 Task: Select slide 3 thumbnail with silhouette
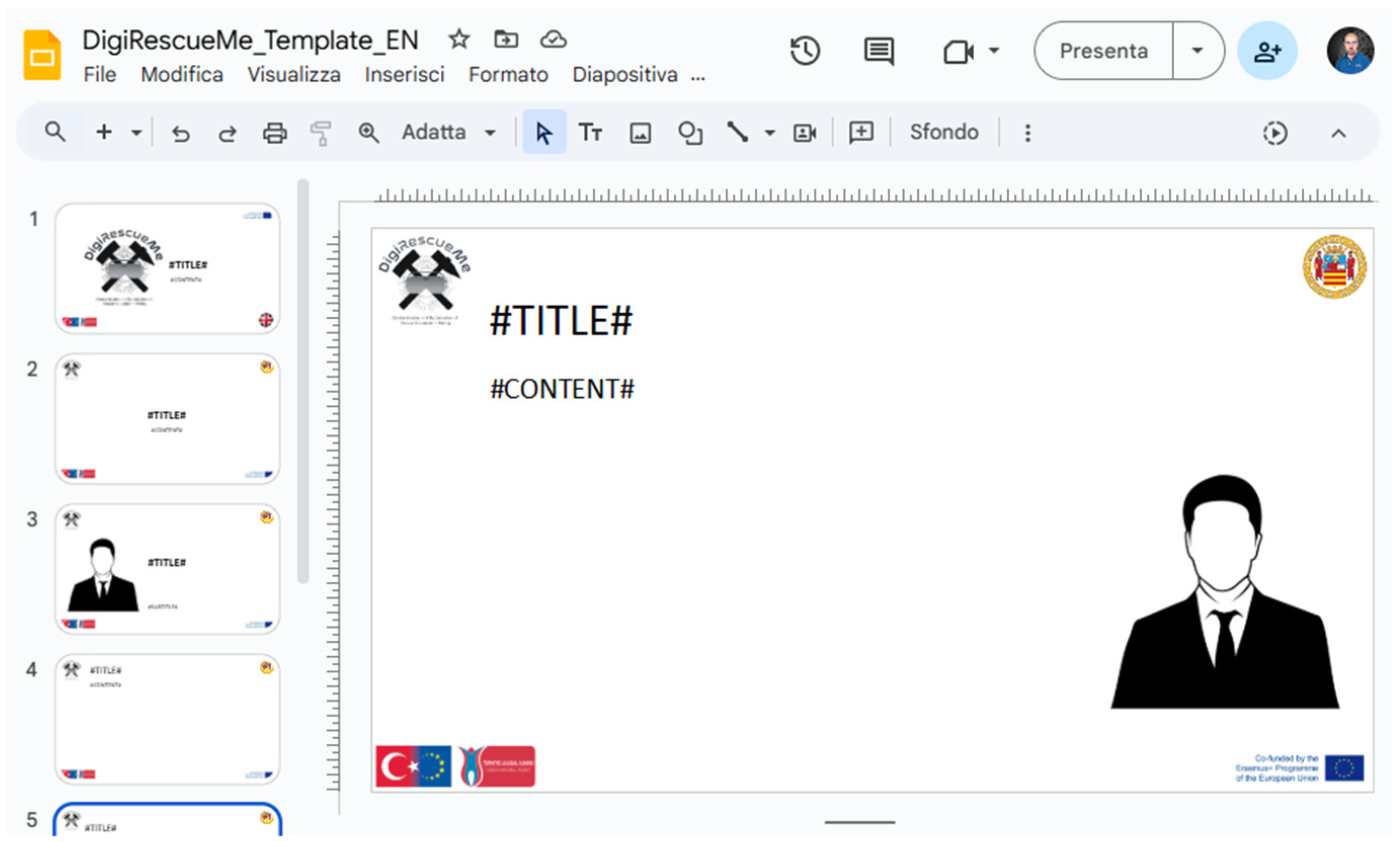click(168, 569)
